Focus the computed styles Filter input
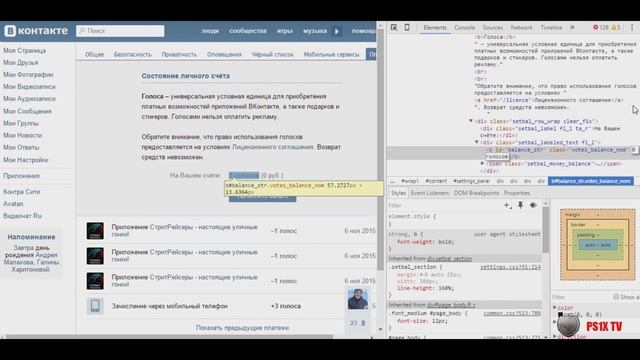Image resolution: width=640 pixels, height=360 pixels. 580,297
